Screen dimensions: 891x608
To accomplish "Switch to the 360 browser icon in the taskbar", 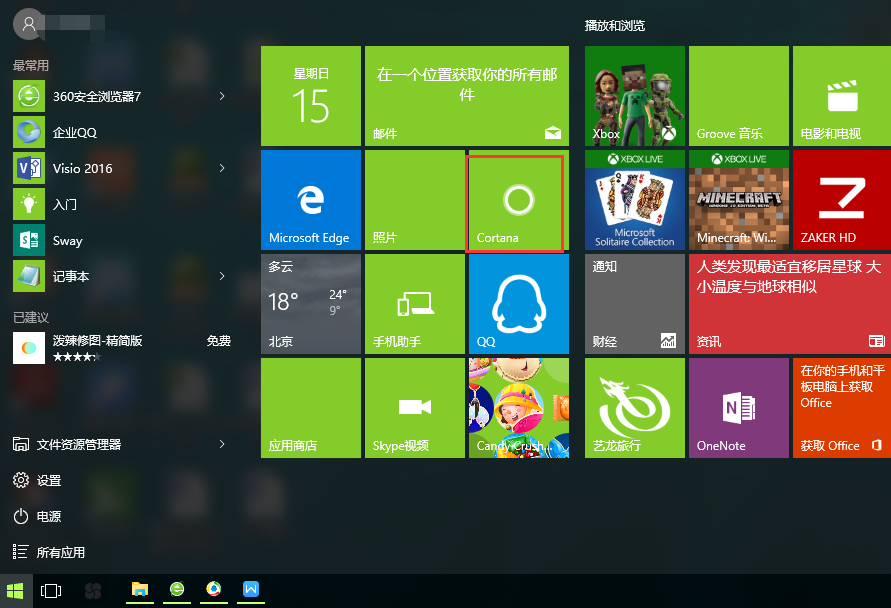I will [177, 590].
